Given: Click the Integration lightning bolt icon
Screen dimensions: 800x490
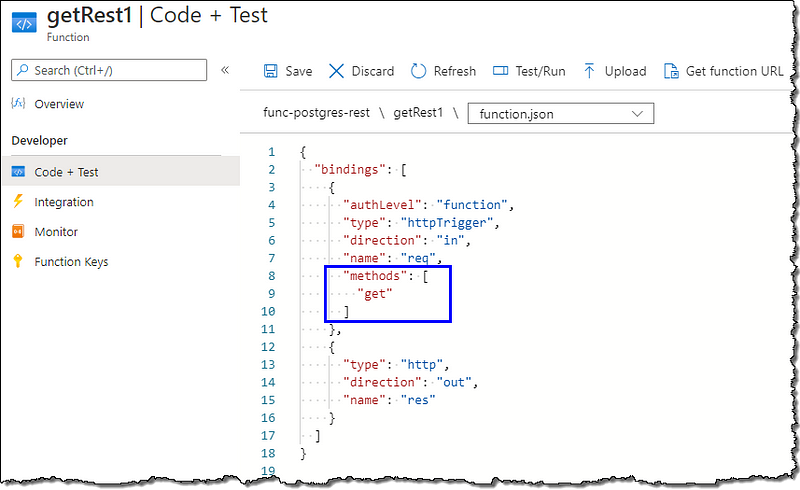Looking at the screenshot, I should (18, 202).
